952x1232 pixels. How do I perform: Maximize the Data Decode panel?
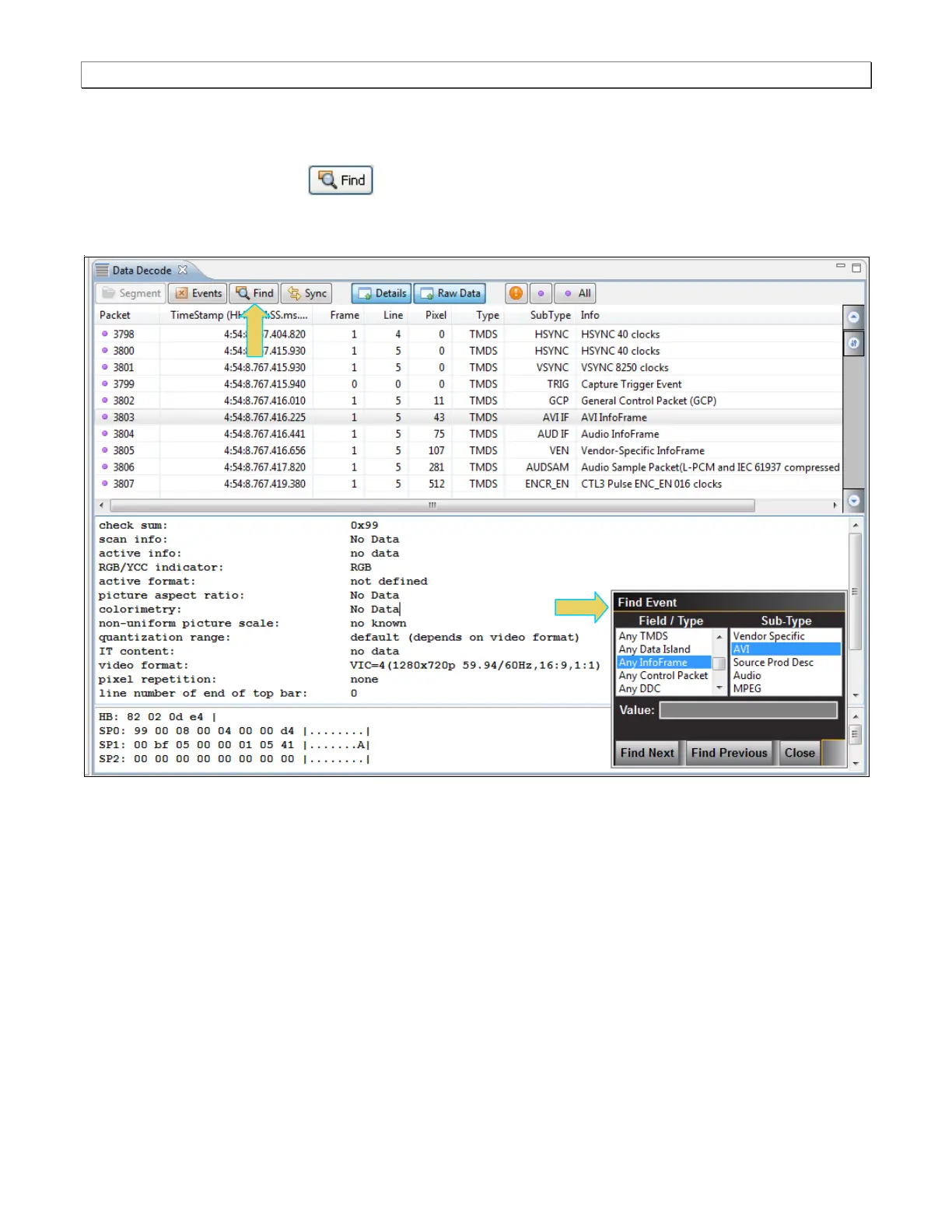tap(856, 268)
